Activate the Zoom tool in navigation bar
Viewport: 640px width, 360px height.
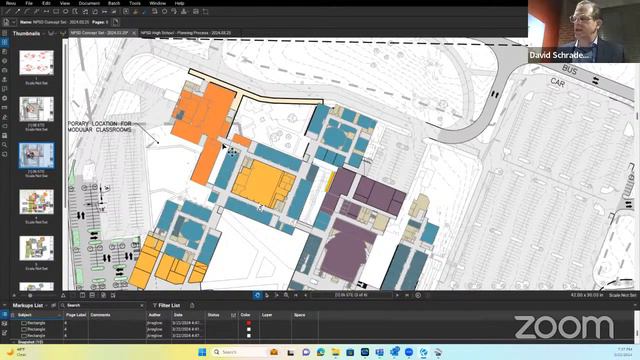pyautogui.click(x=286, y=295)
